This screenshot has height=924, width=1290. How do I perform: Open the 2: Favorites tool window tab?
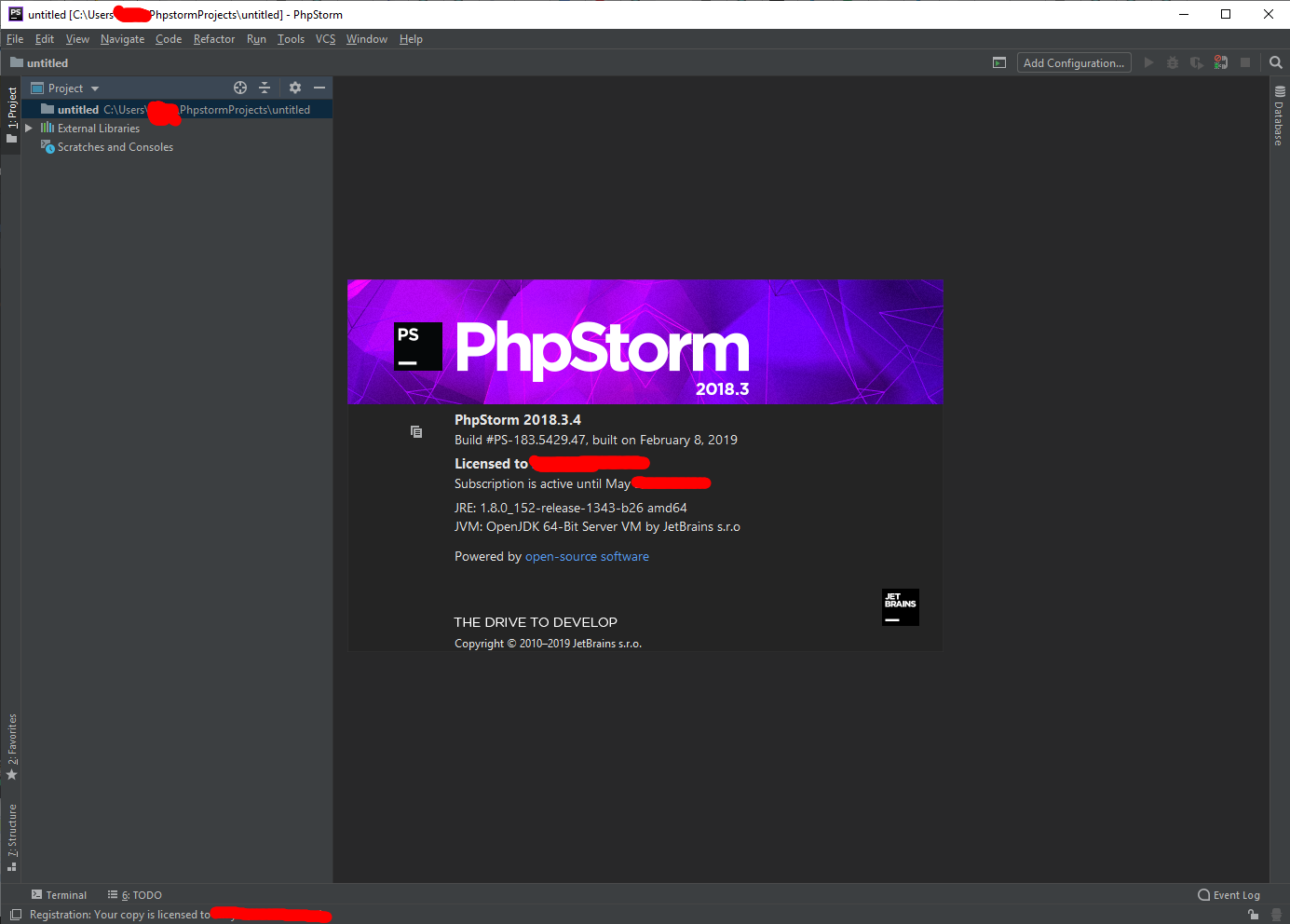11,747
